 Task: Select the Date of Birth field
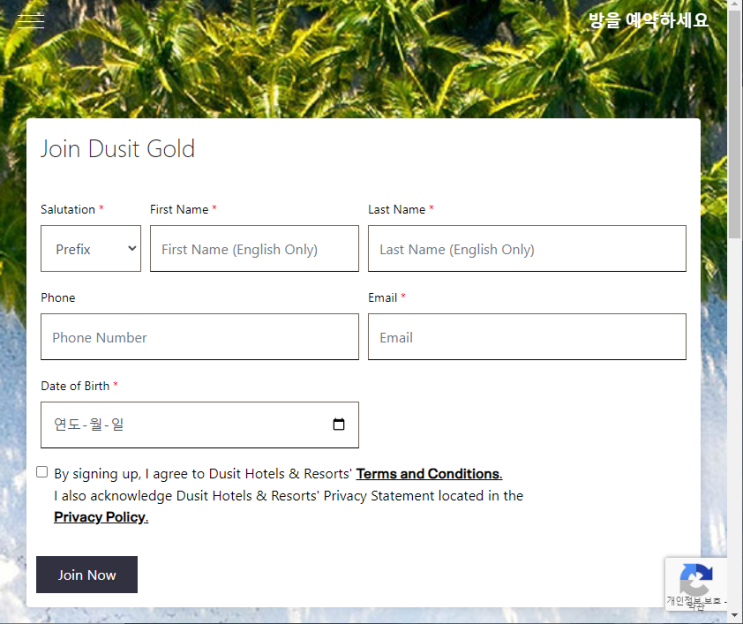click(x=199, y=425)
